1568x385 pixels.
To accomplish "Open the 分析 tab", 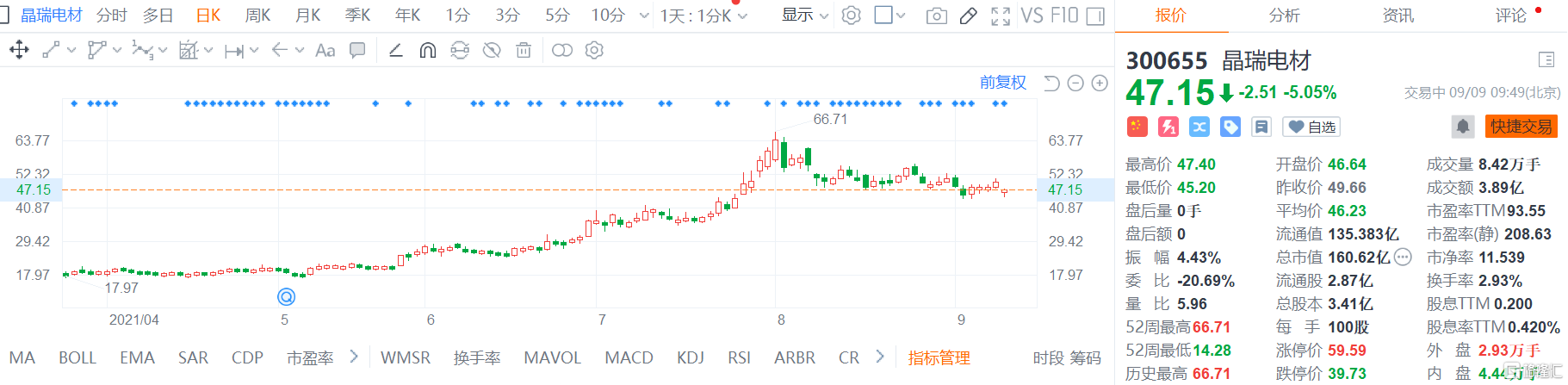I will [1284, 16].
